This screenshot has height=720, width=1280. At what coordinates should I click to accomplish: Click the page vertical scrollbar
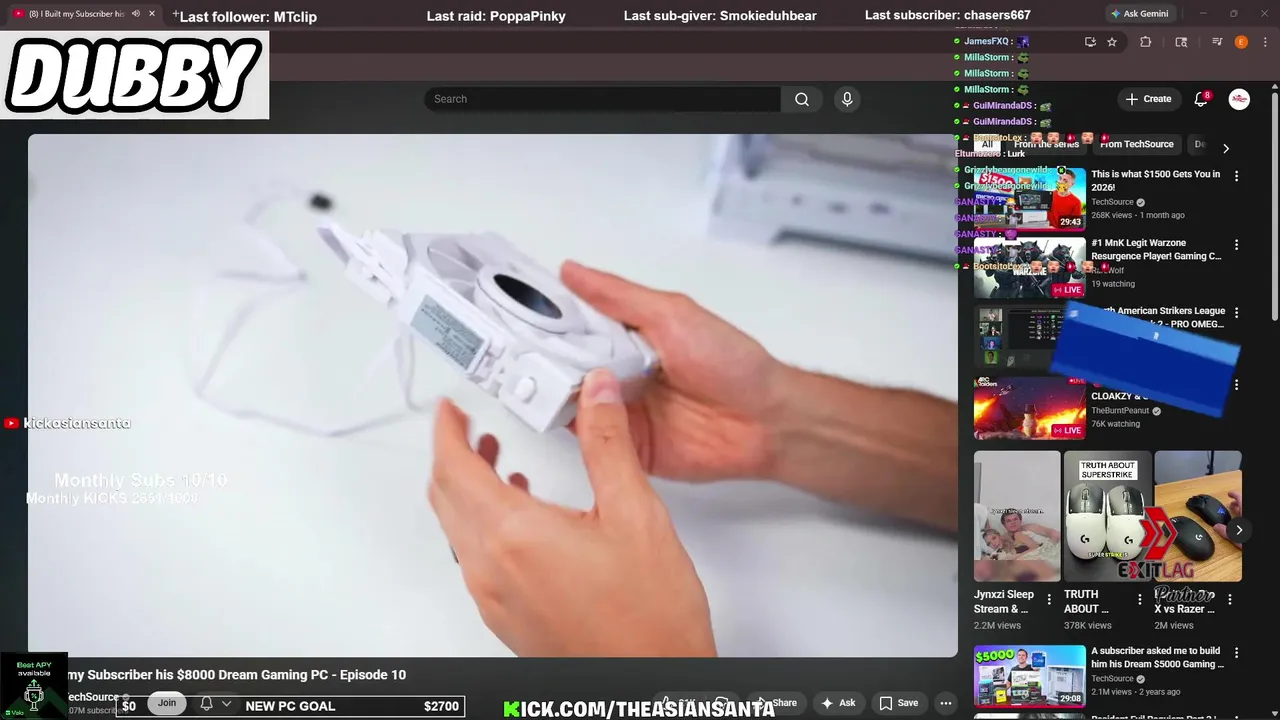[1275, 205]
